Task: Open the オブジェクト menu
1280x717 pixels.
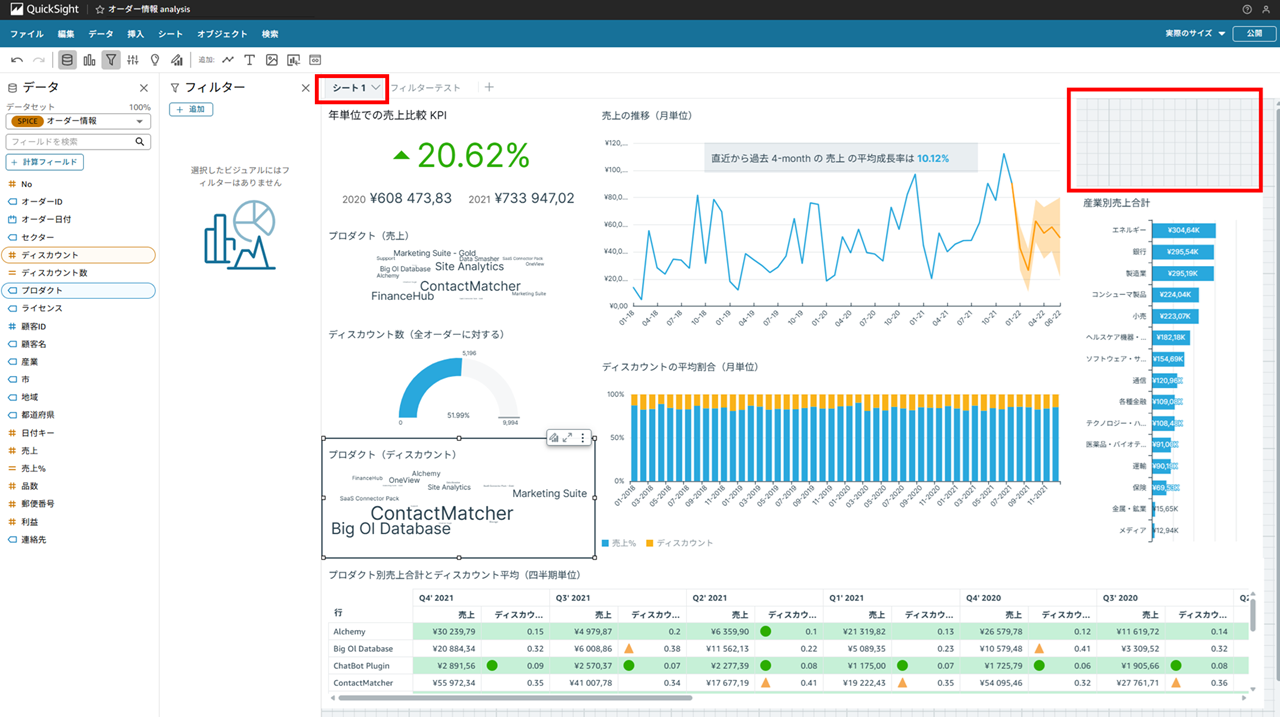Action: [223, 34]
